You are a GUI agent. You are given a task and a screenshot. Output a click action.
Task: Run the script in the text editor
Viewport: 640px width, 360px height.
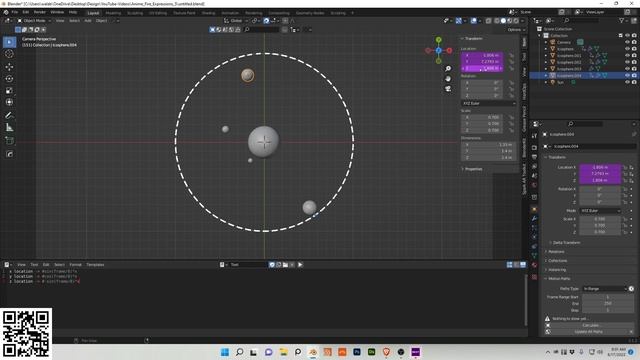click(x=300, y=264)
